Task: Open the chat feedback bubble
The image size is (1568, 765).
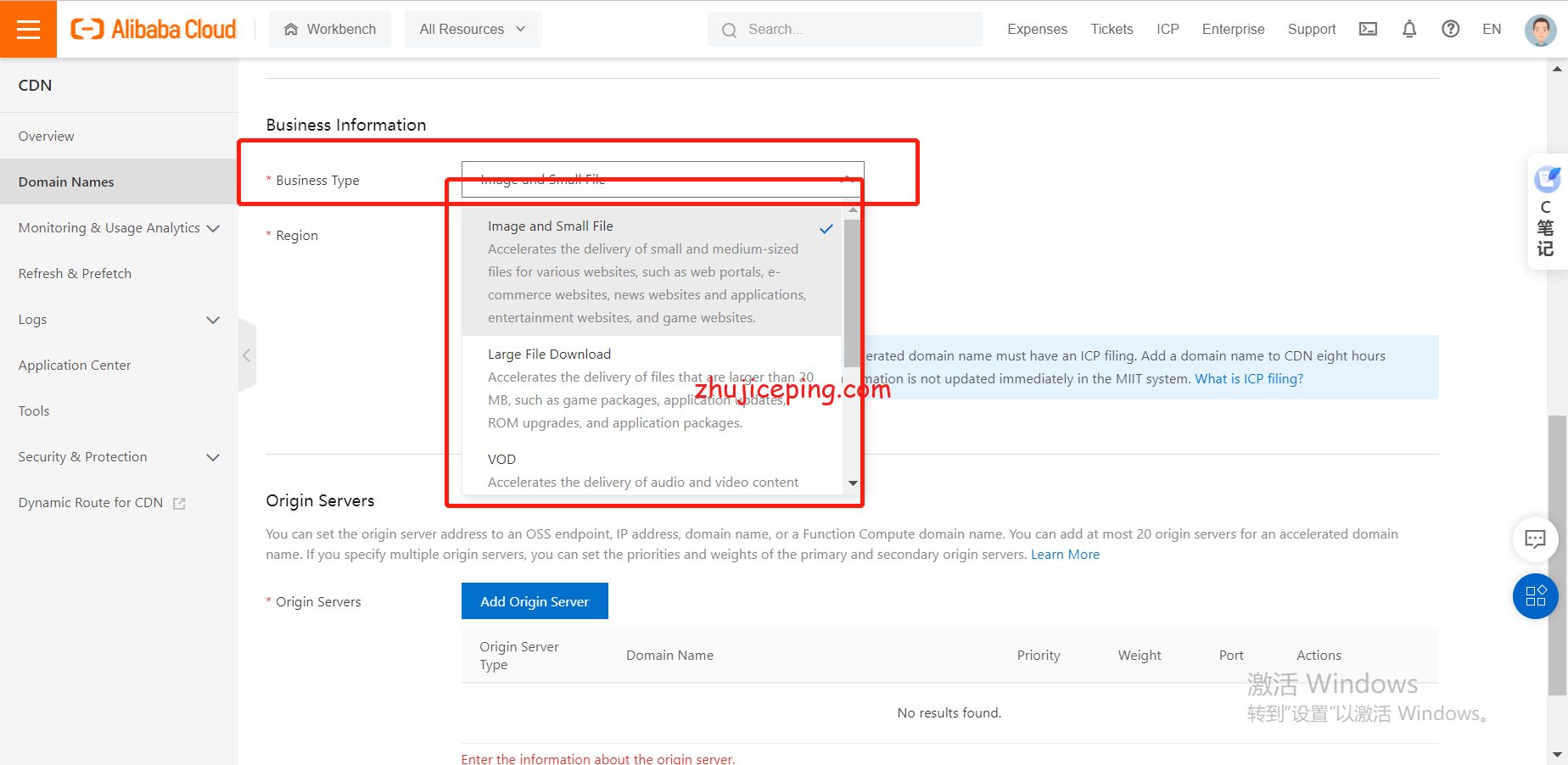Action: click(x=1535, y=539)
